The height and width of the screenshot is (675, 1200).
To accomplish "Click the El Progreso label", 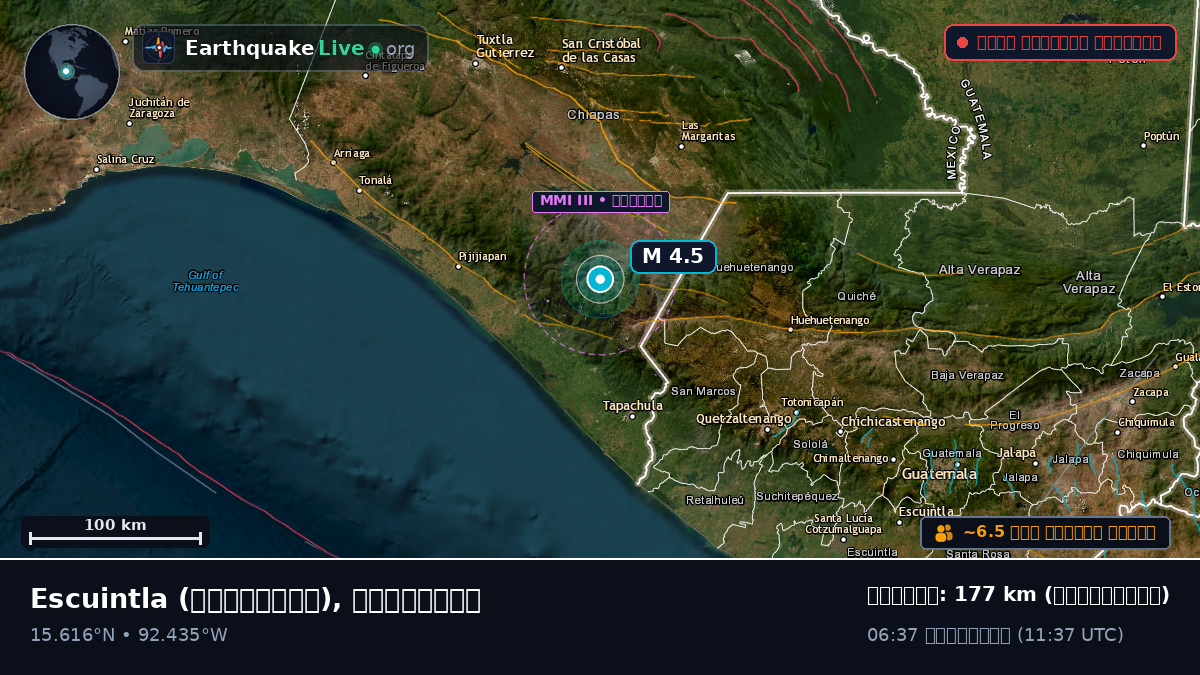I will click(x=1015, y=420).
